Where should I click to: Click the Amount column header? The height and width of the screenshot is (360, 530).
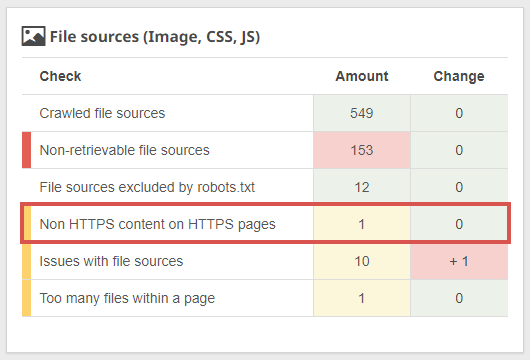click(x=362, y=76)
